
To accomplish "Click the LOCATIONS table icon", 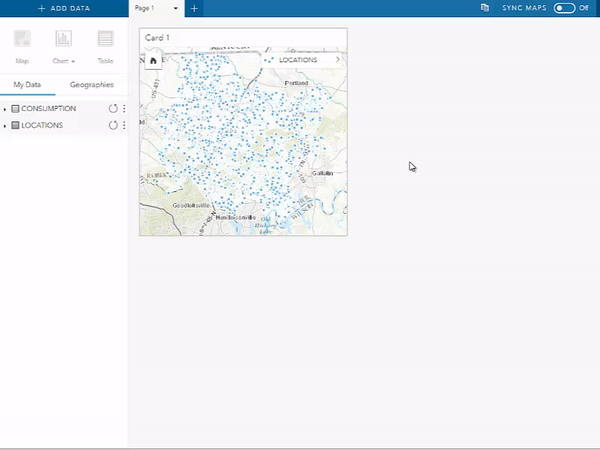I will (x=15, y=125).
